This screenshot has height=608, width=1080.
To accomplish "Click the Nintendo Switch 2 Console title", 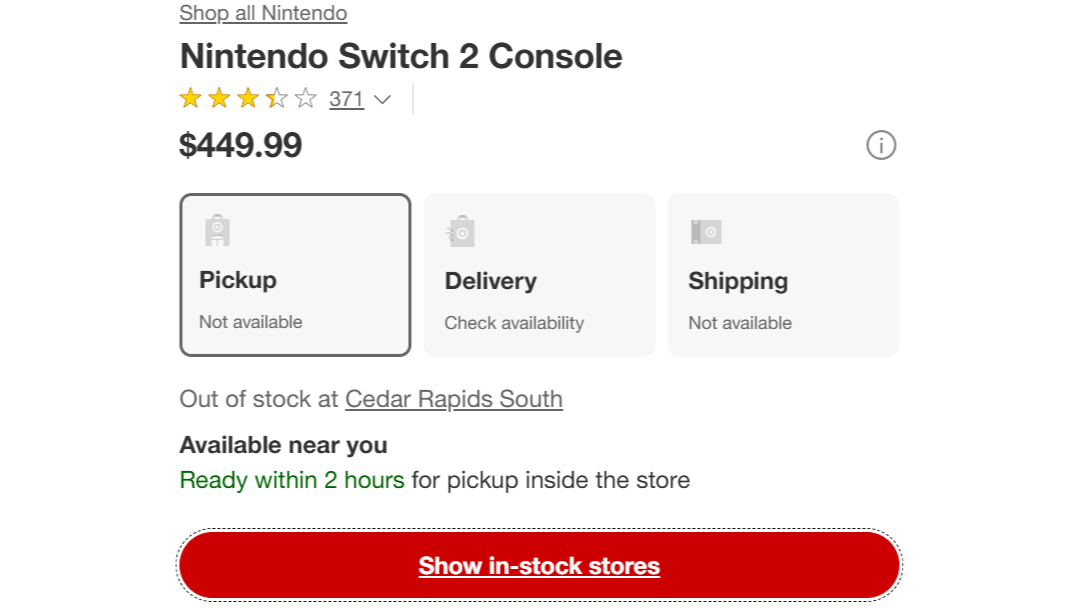I will point(400,57).
